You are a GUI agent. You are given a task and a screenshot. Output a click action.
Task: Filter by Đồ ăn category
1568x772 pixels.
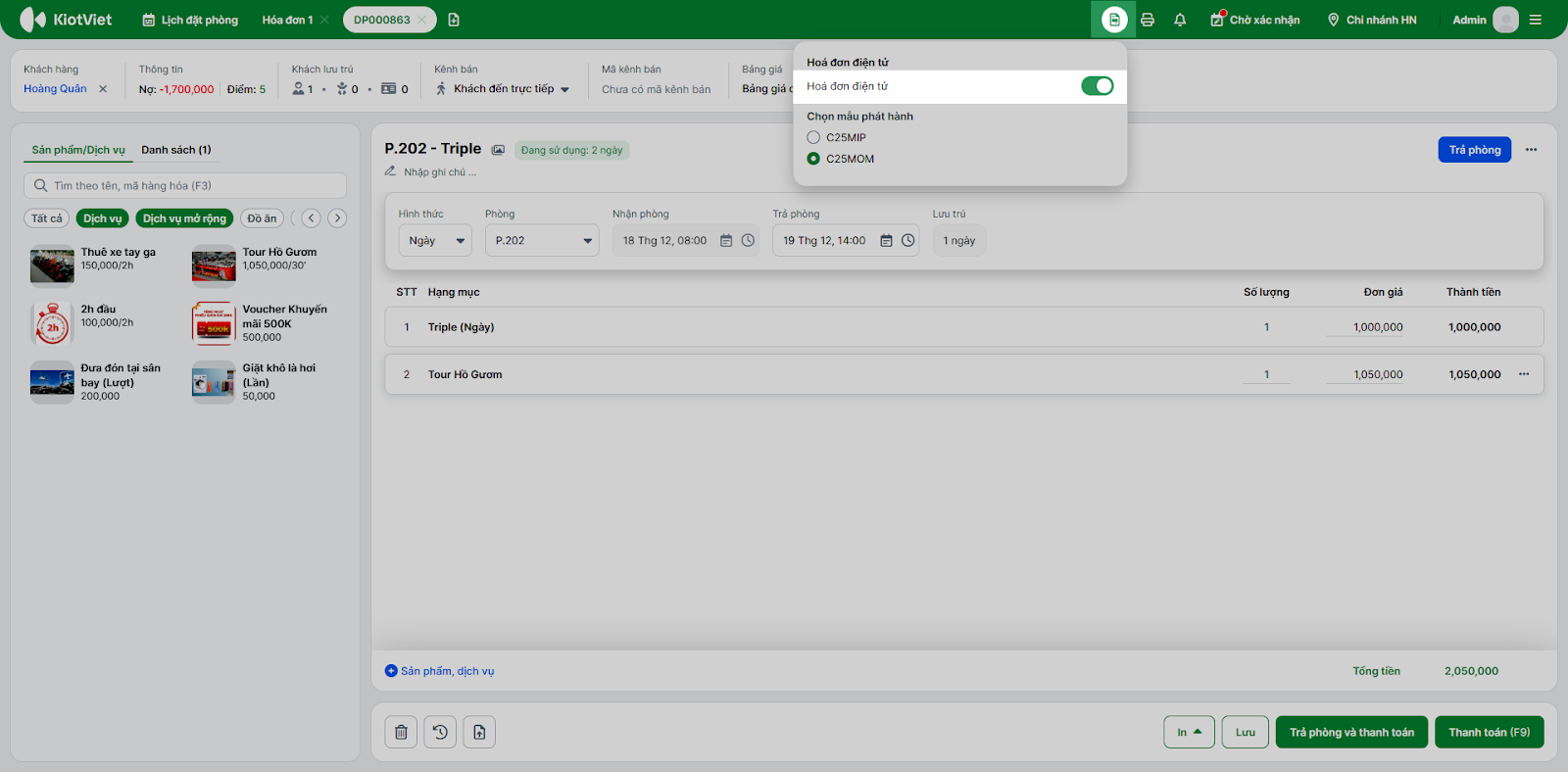[262, 218]
